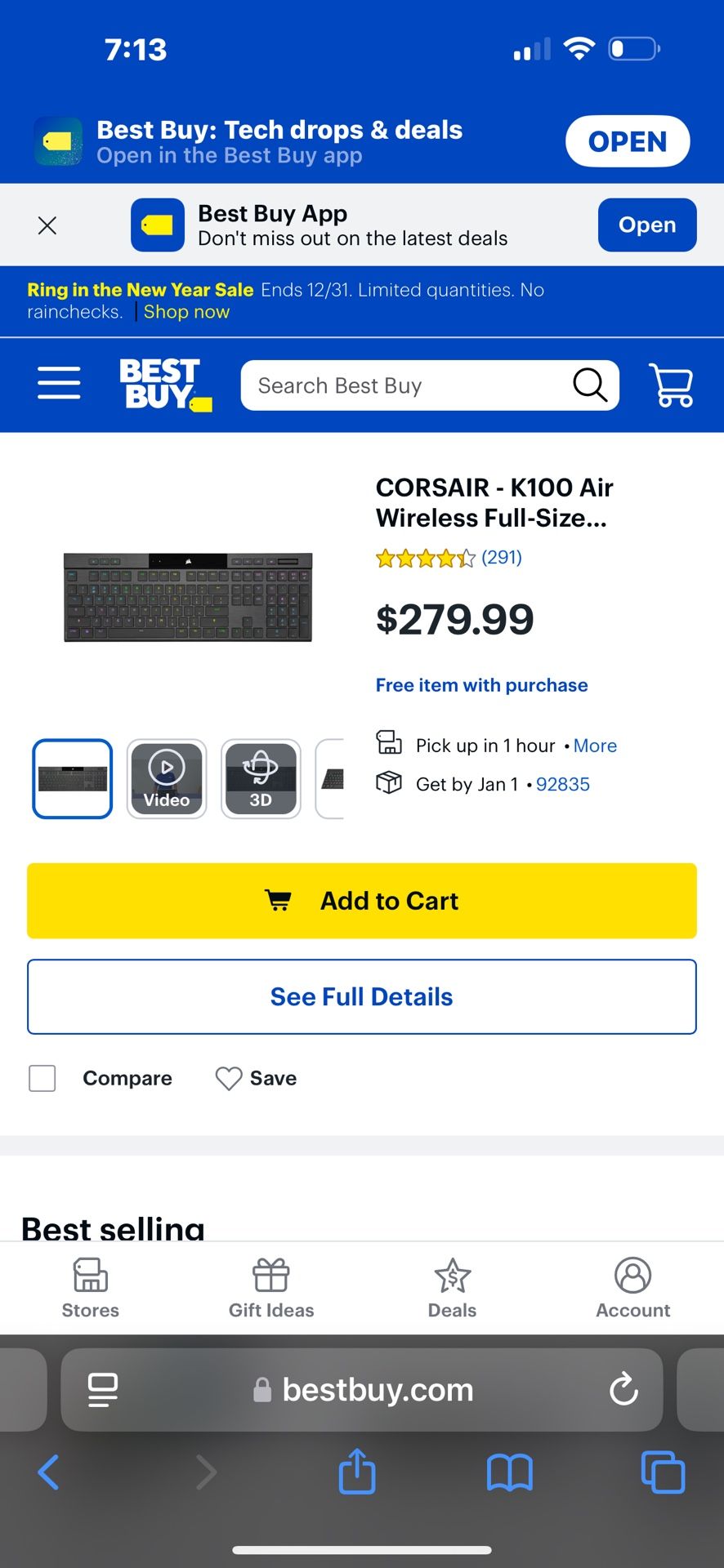Reload the bestbuy.com page
This screenshot has width=724, height=1568.
(x=623, y=1388)
